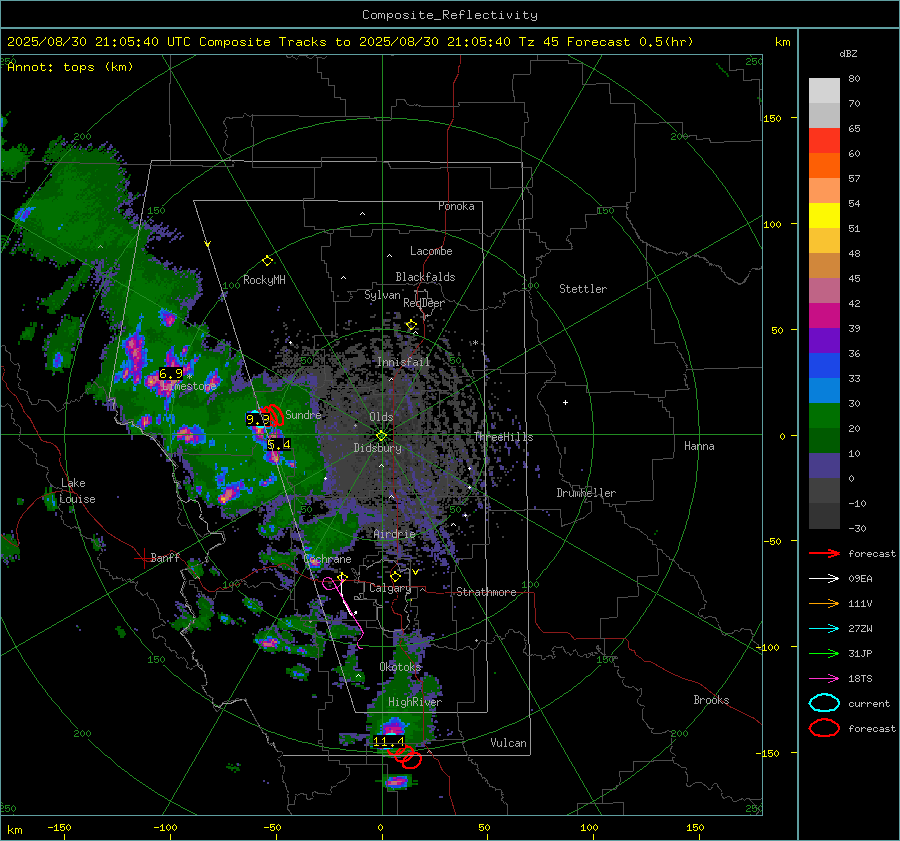Pick the yellow 51-54 dBZ swatch
This screenshot has width=900, height=841.
coord(824,216)
